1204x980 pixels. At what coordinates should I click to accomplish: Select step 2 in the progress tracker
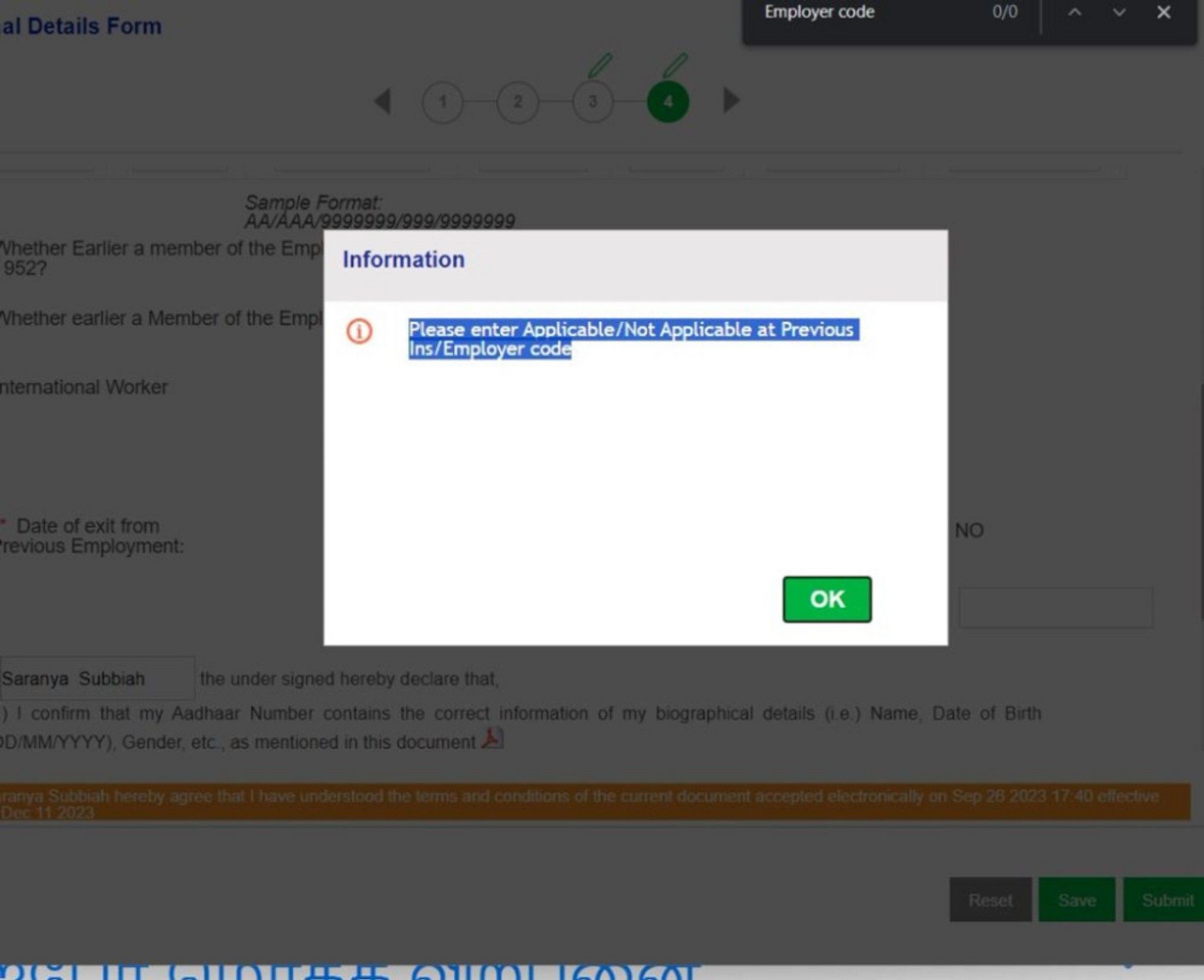tap(519, 100)
